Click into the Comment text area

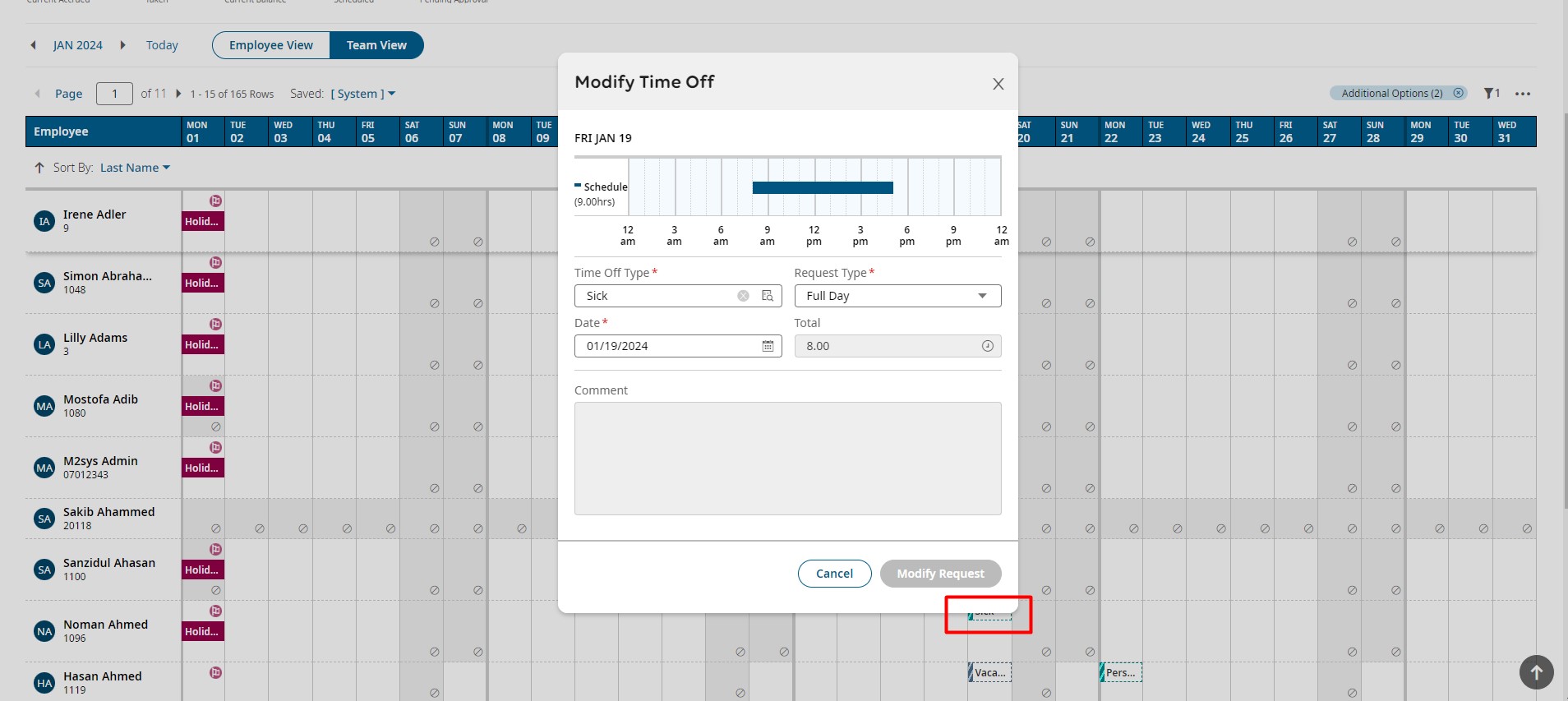click(787, 458)
